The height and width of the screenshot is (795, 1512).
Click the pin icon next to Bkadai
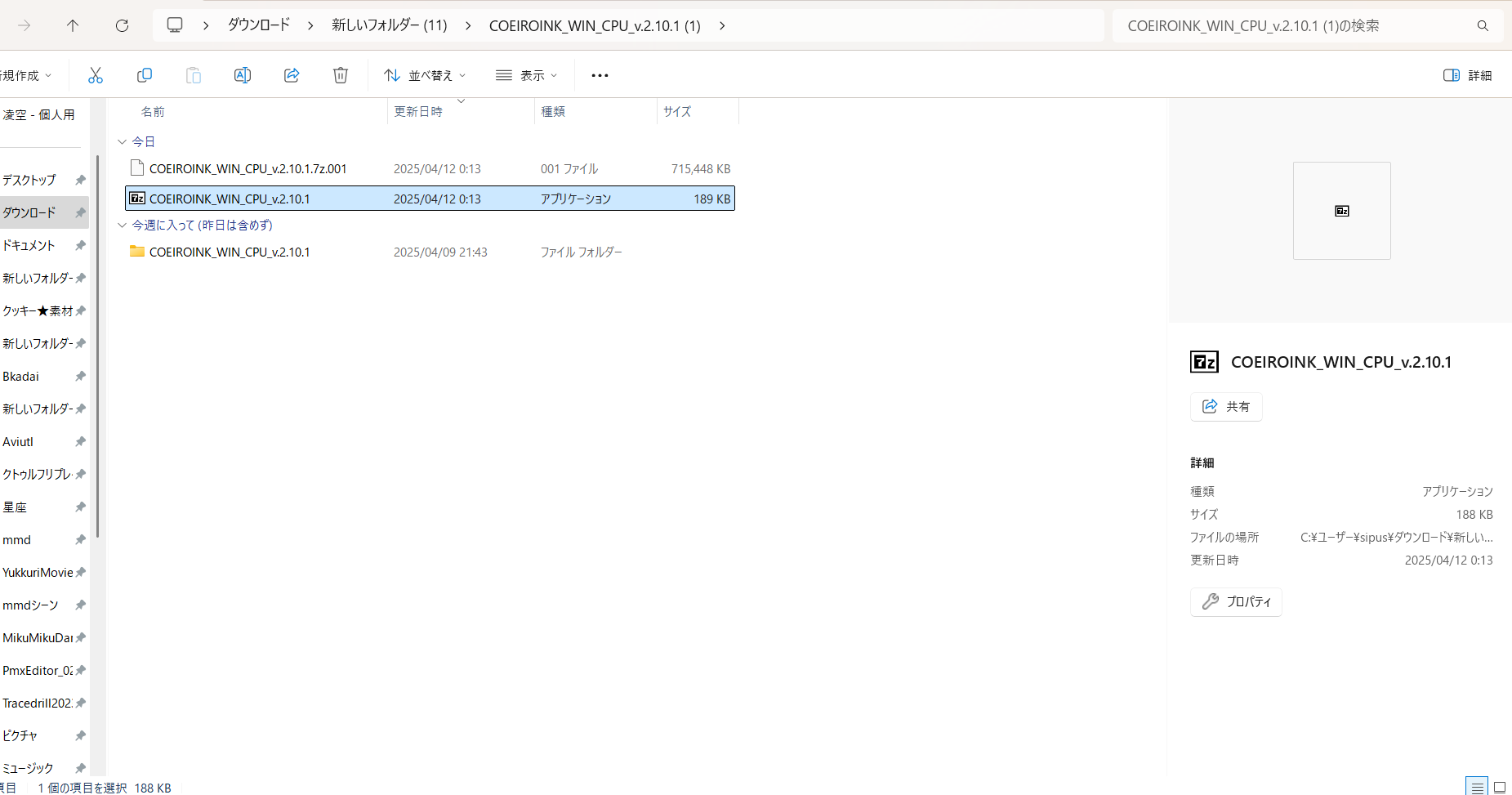(80, 376)
